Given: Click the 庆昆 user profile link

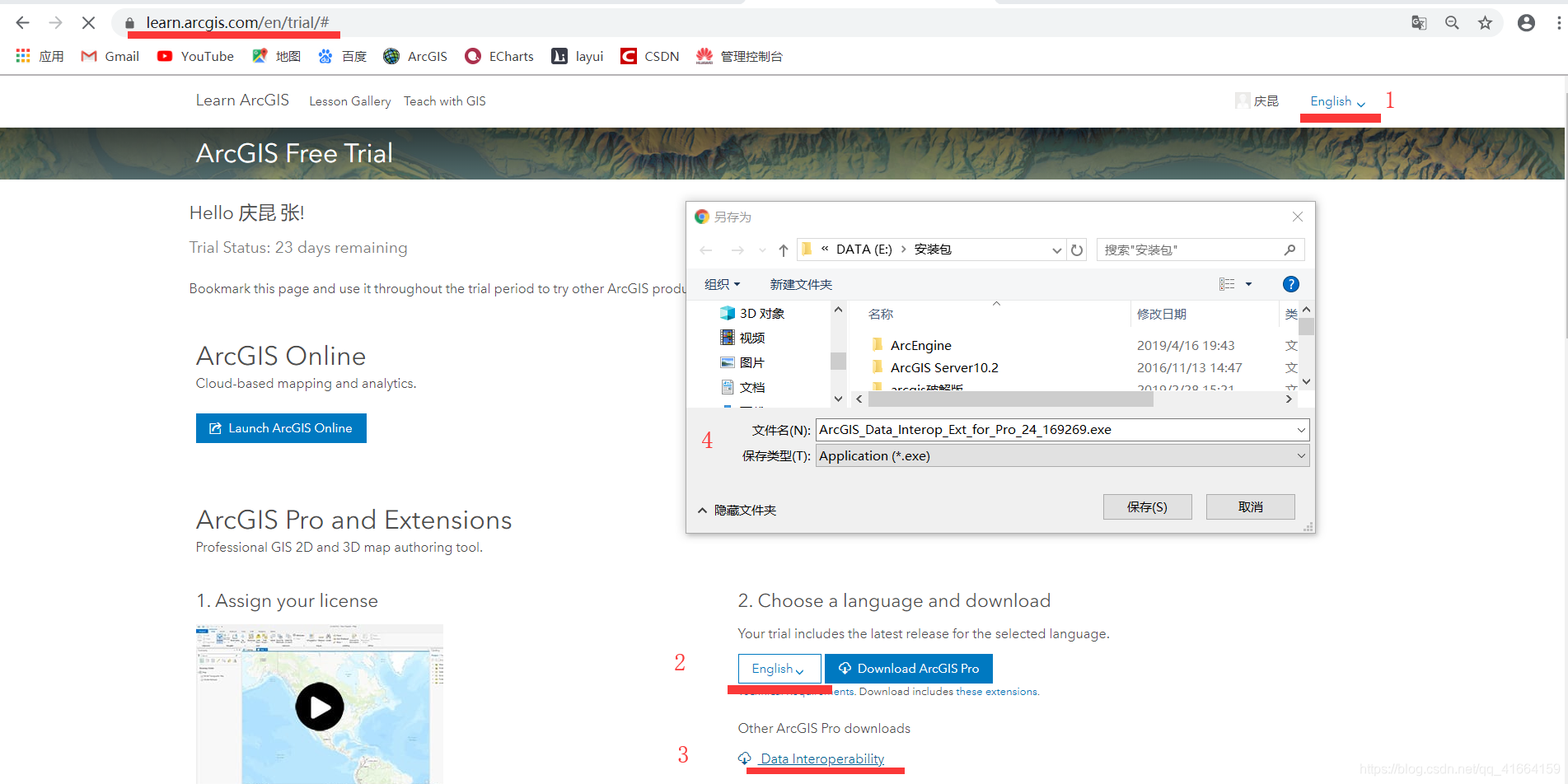Looking at the screenshot, I should click(x=1257, y=100).
